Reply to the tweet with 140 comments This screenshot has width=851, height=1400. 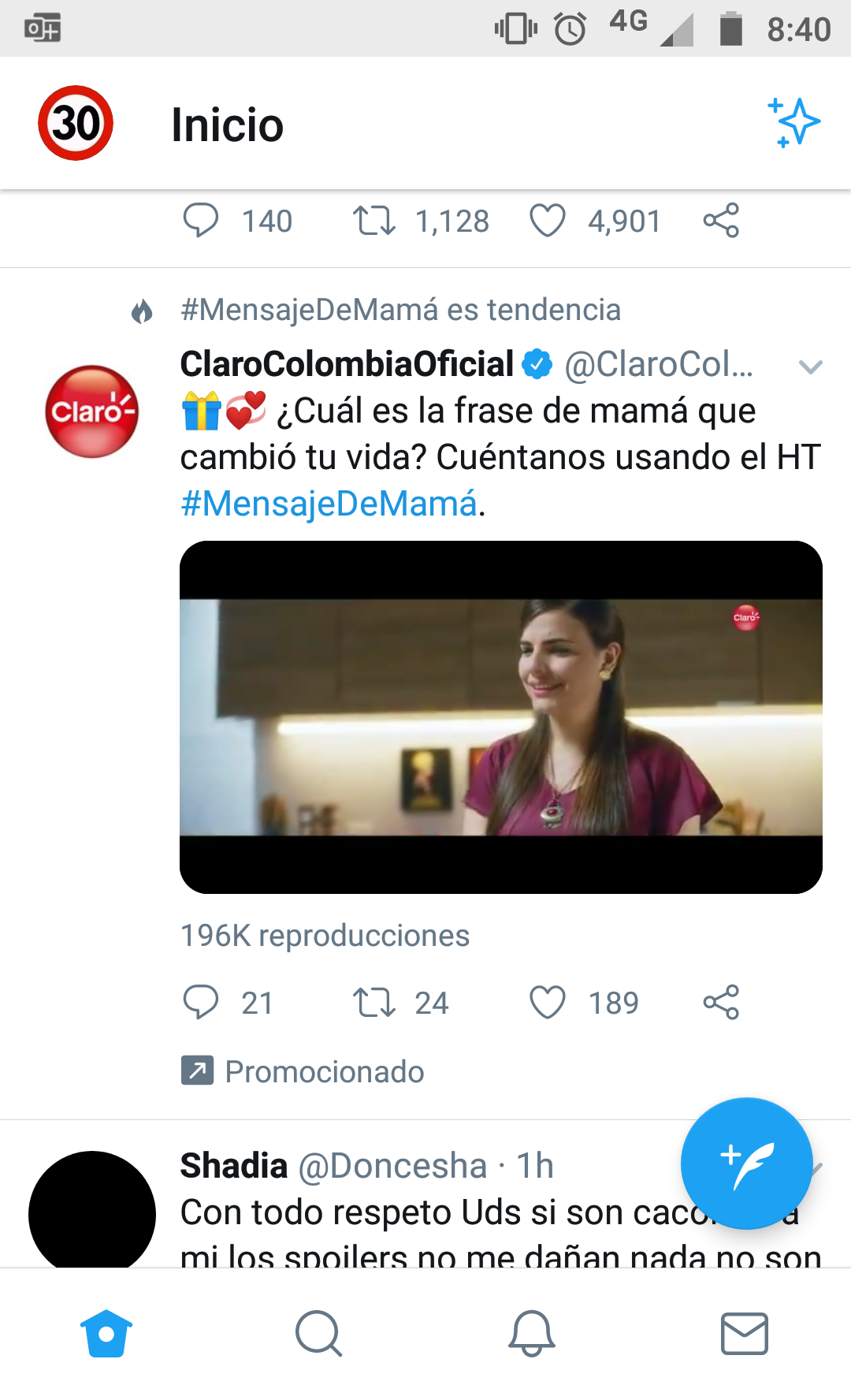[x=201, y=221]
